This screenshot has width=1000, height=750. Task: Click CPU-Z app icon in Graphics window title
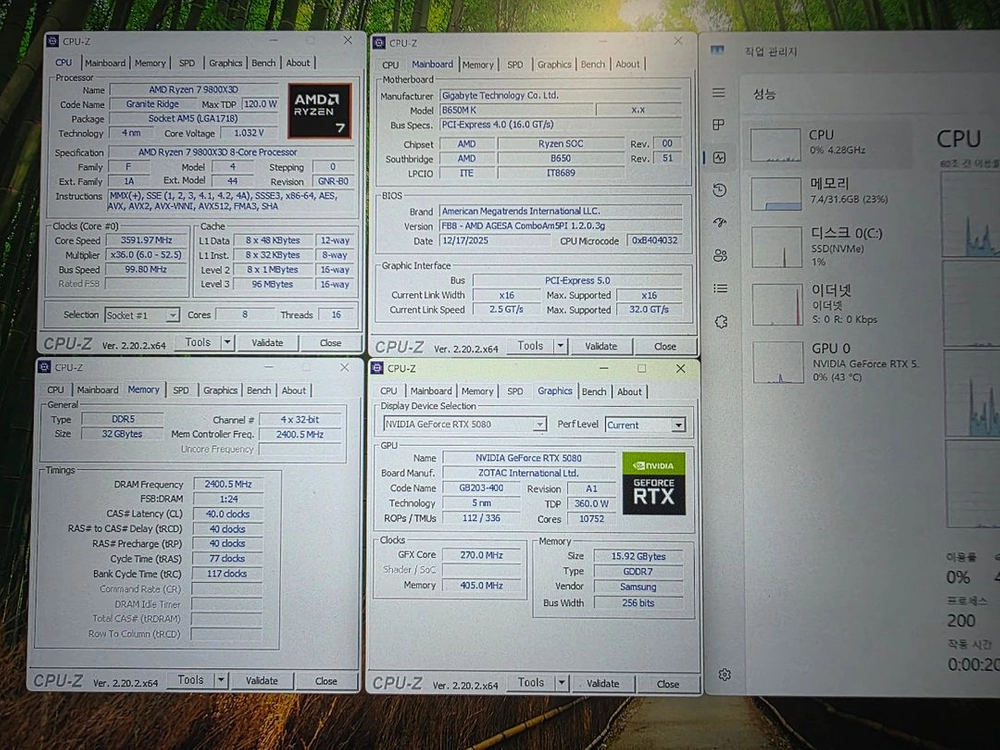click(x=377, y=368)
